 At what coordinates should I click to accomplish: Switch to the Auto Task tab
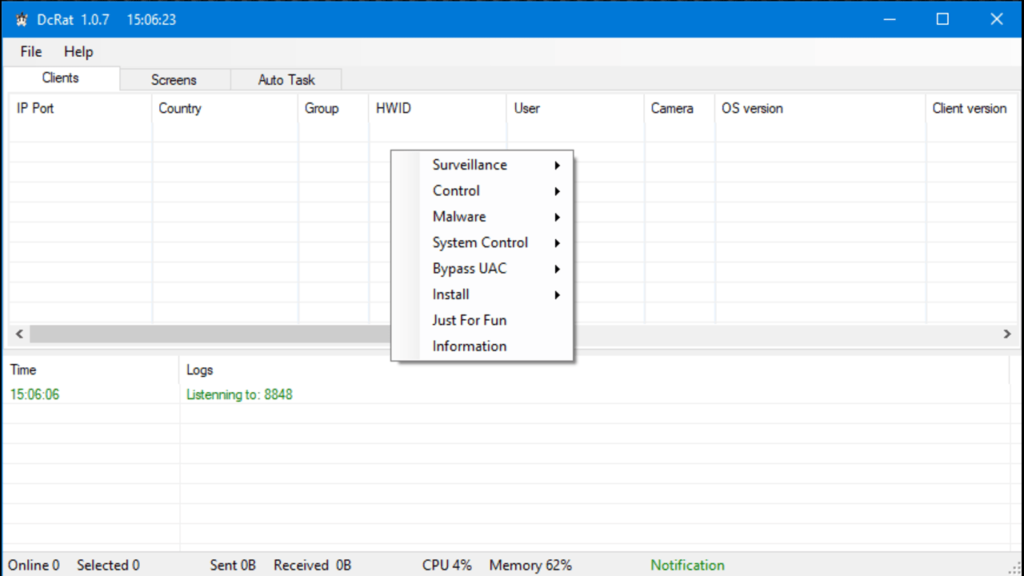286,80
